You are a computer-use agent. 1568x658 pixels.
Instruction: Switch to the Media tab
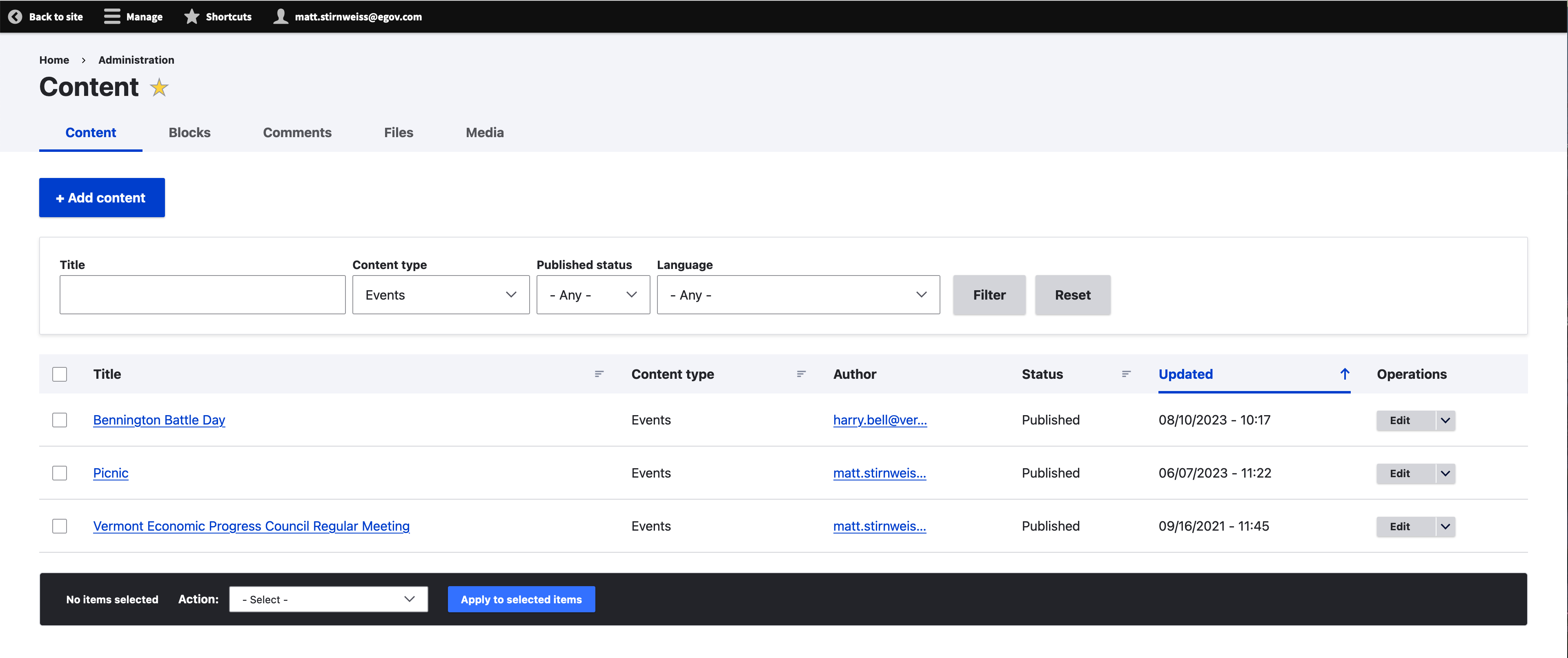[x=485, y=133]
